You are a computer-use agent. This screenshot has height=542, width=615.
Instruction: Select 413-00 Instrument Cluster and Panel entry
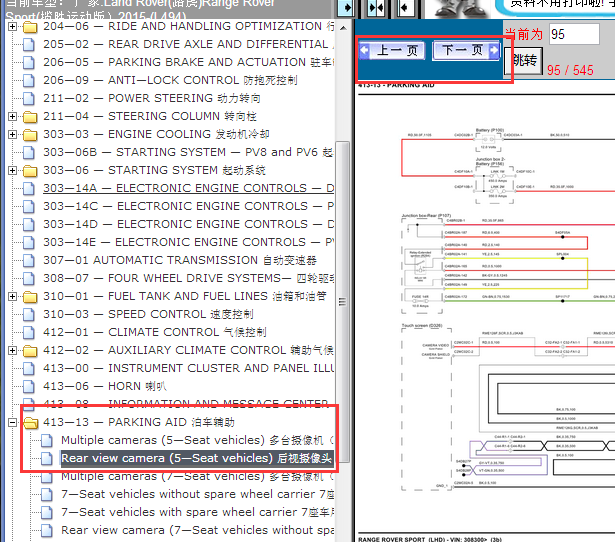[188, 369]
